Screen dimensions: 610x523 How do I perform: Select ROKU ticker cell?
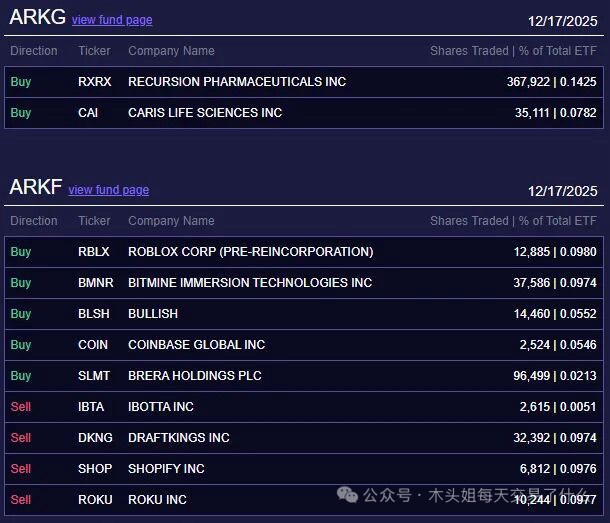click(x=95, y=500)
